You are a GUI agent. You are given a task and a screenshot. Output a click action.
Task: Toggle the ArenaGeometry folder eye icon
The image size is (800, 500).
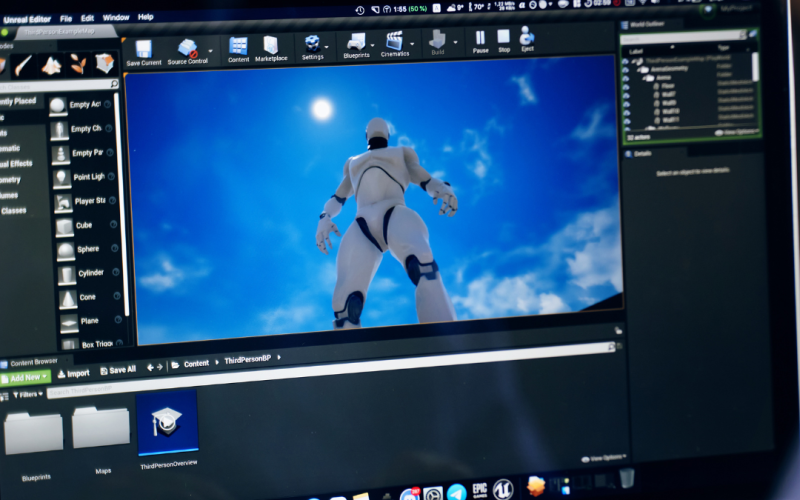[x=626, y=70]
